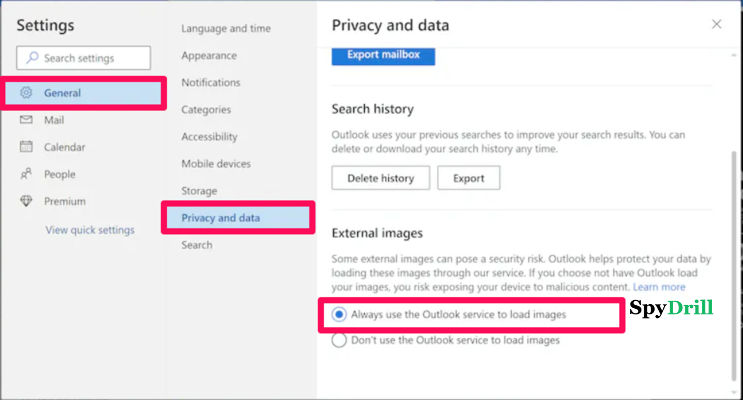Image resolution: width=743 pixels, height=400 pixels.
Task: Go to Language and time settings
Action: coord(226,28)
